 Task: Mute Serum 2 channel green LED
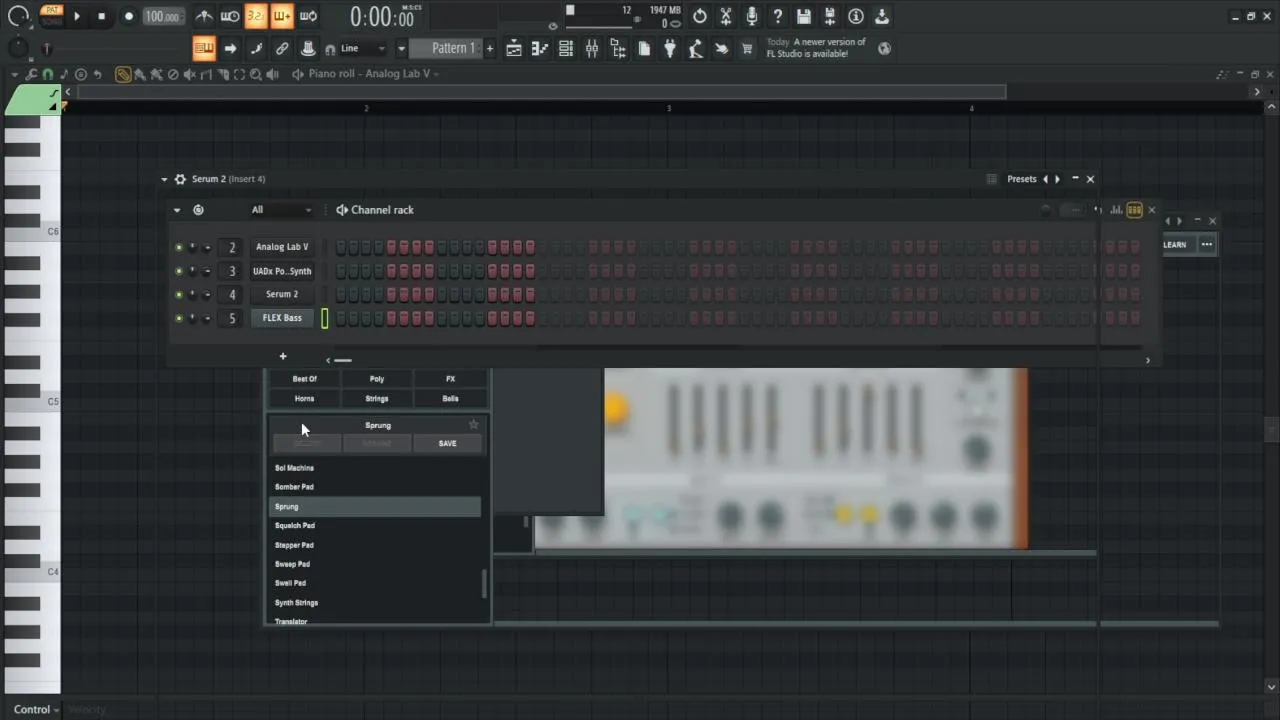coord(179,295)
